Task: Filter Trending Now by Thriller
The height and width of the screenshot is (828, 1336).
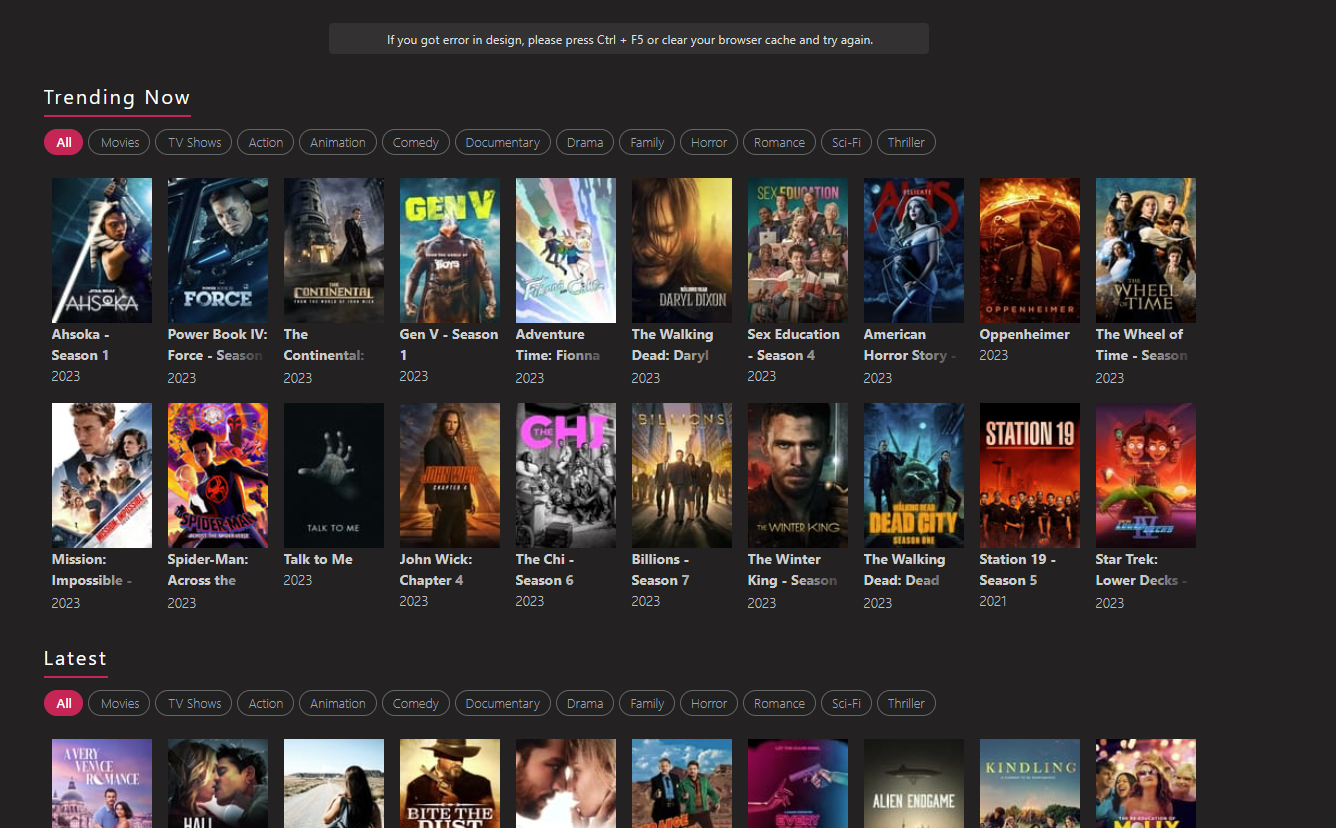Action: point(906,142)
